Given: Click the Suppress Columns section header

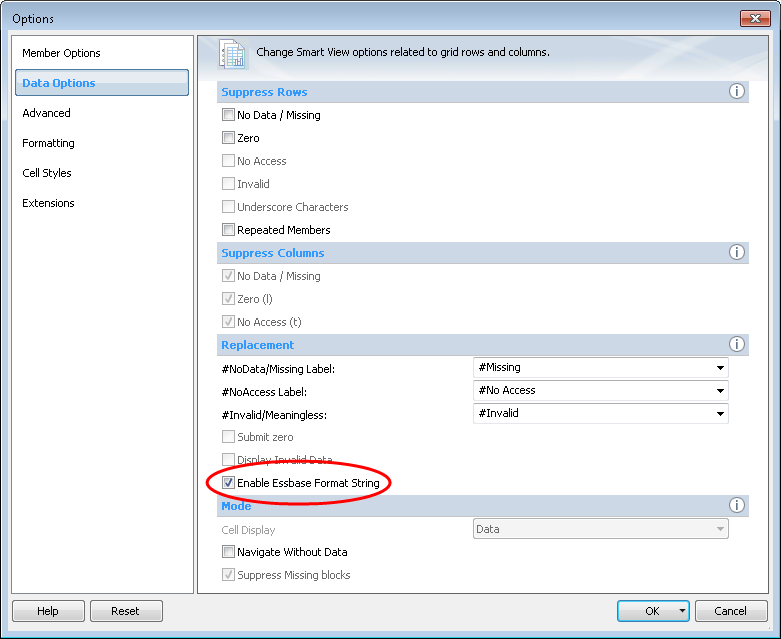Looking at the screenshot, I should [272, 253].
